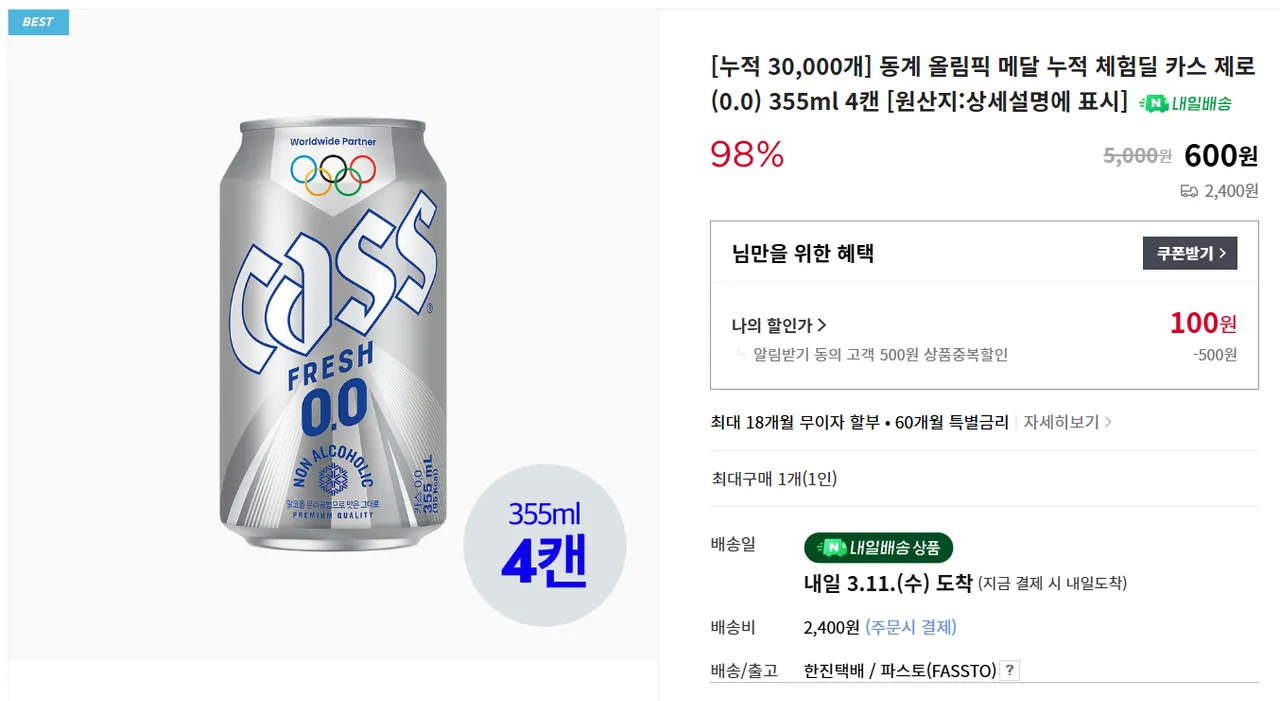Click the strikethrough 5,000원 original price
This screenshot has height=701, width=1280.
[1137, 156]
